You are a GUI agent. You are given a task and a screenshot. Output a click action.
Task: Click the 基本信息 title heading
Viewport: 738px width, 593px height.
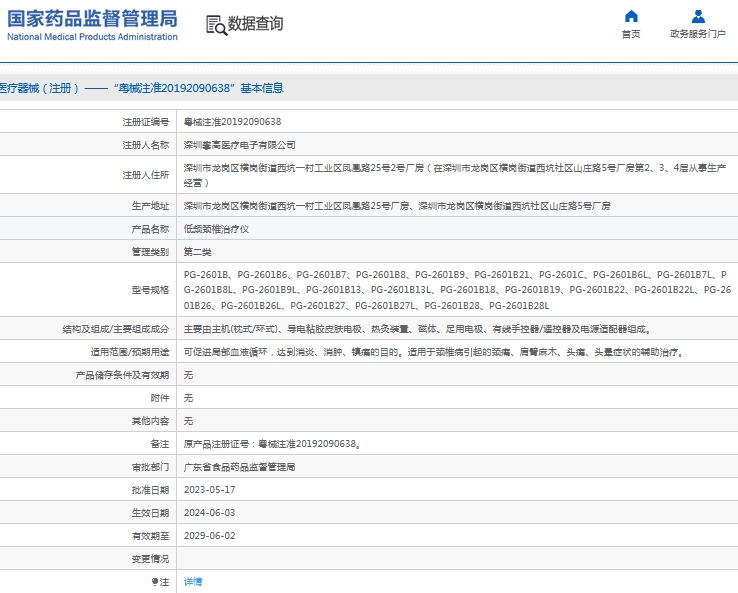point(262,88)
